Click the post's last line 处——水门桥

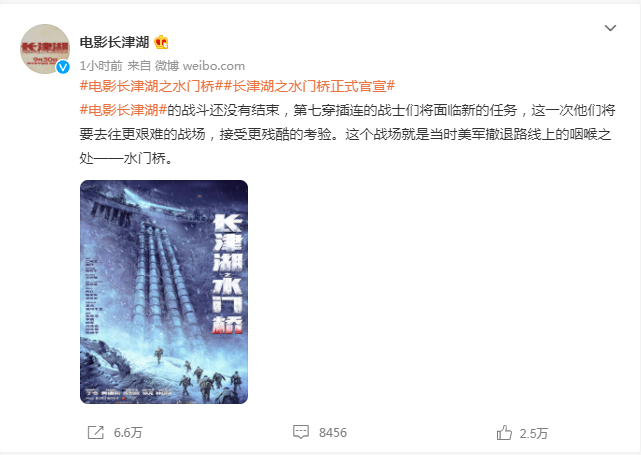click(126, 158)
